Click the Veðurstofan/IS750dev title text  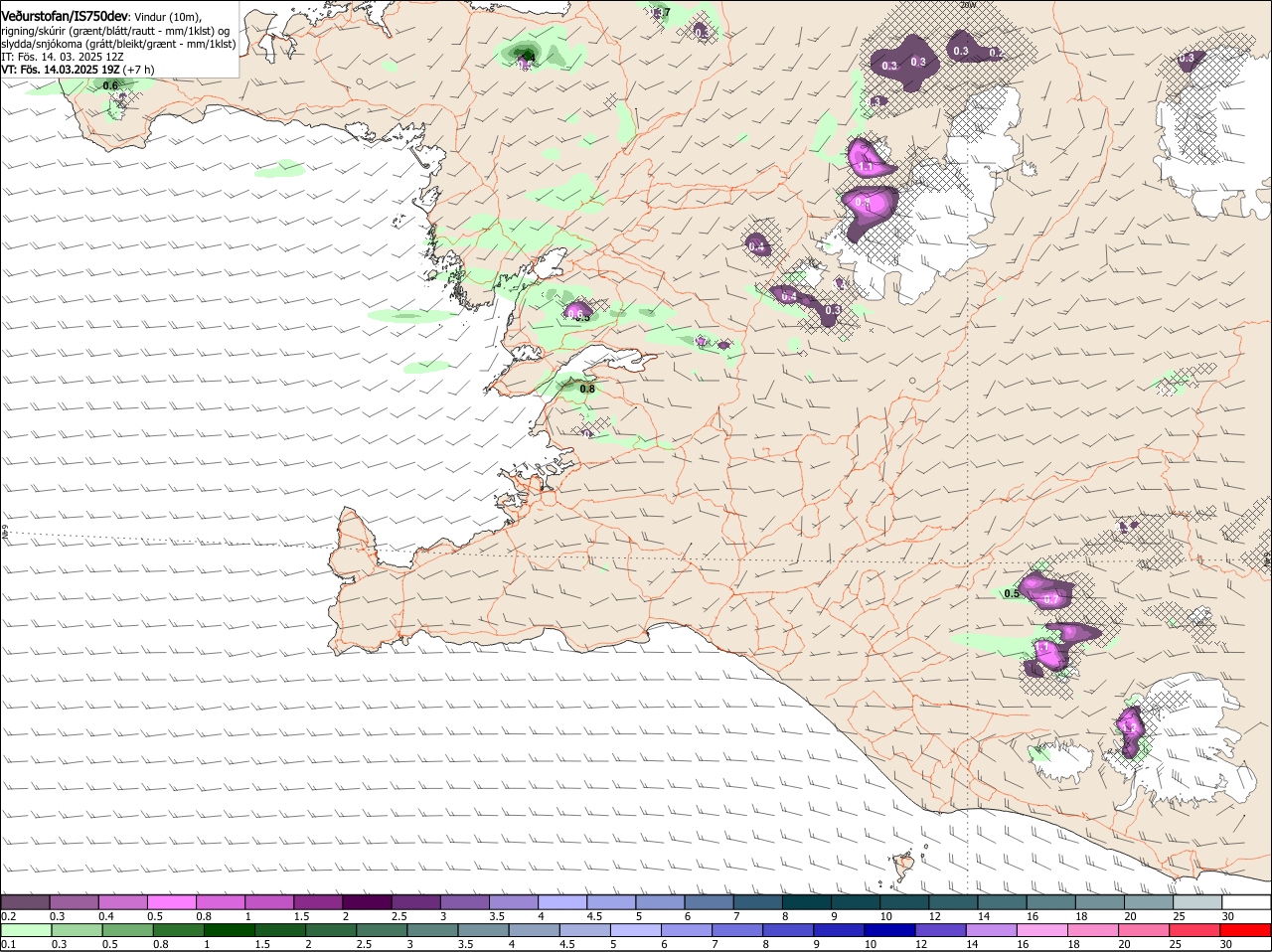pyautogui.click(x=65, y=16)
